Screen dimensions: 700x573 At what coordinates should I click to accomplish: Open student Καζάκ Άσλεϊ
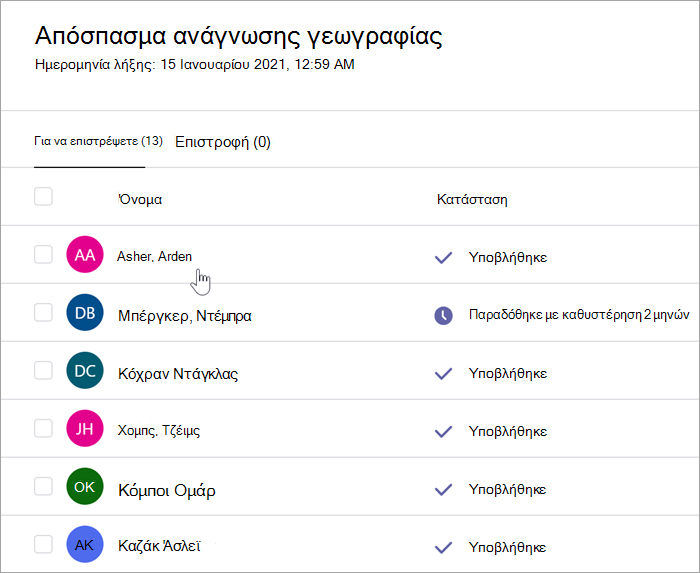[159, 546]
